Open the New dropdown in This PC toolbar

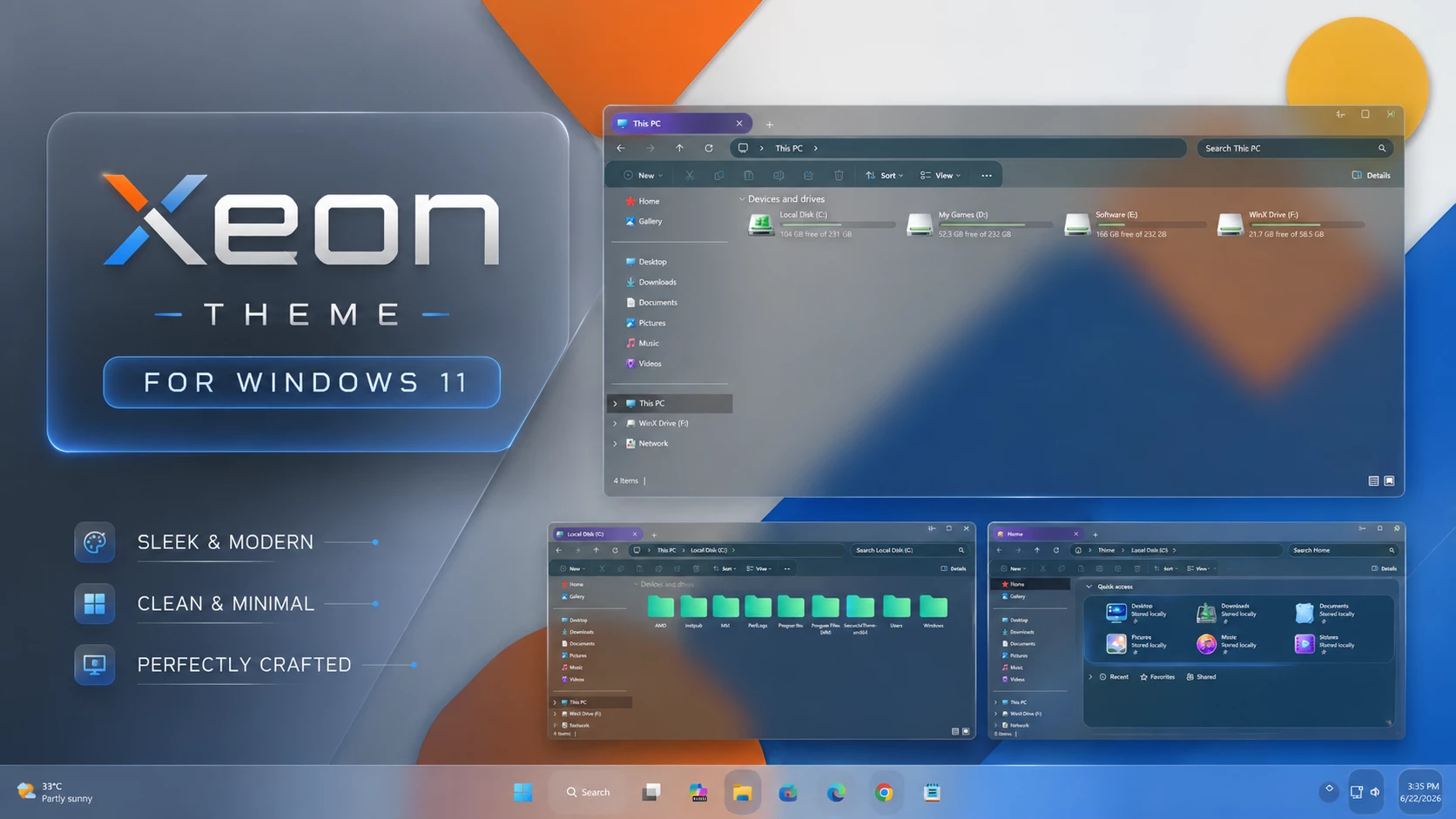pos(643,175)
